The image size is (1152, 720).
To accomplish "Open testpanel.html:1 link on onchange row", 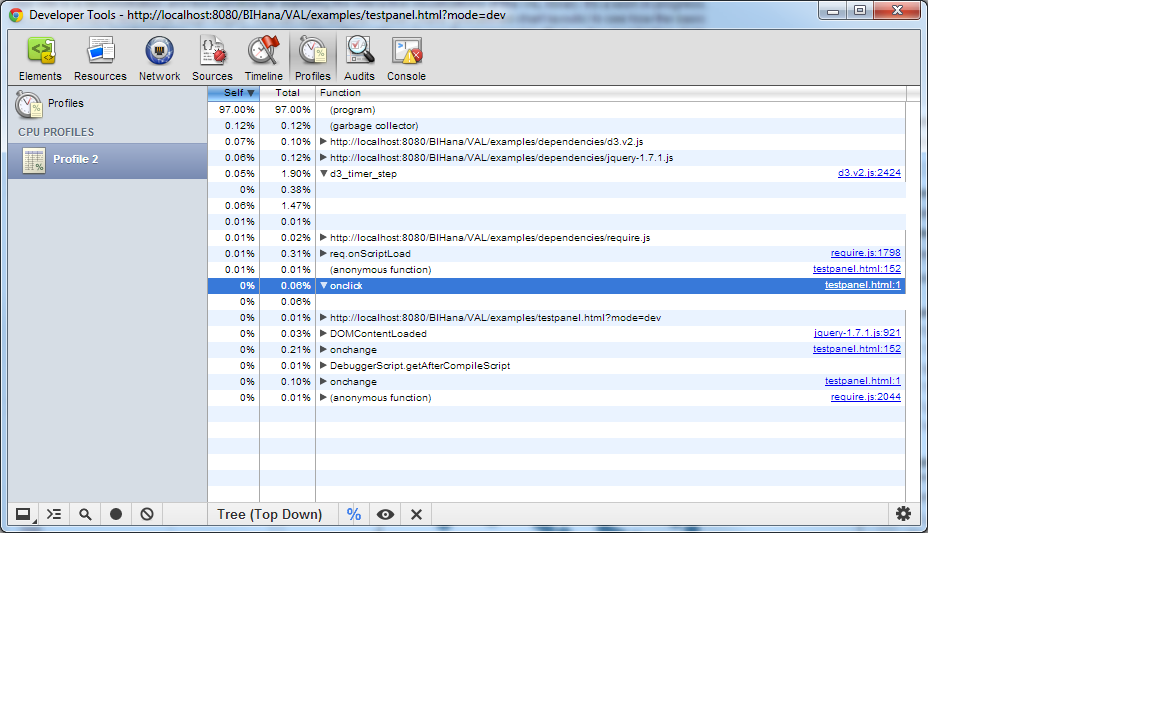I will (x=863, y=381).
